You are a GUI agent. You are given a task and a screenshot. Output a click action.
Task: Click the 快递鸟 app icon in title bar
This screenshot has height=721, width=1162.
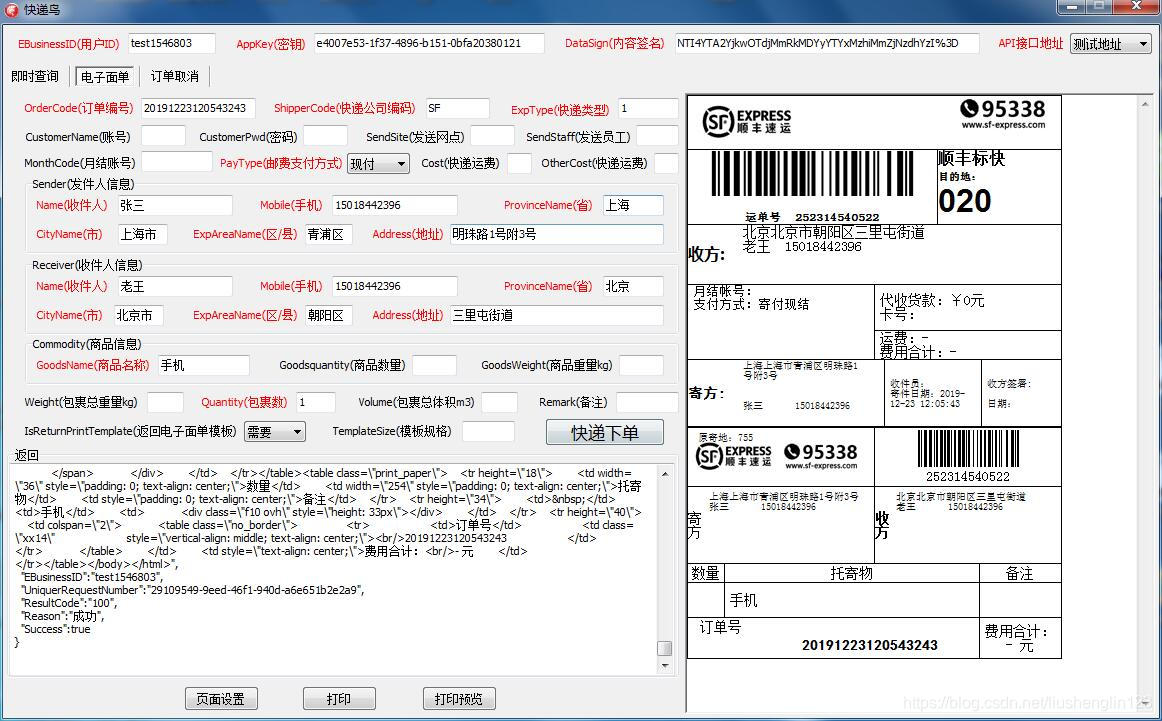click(10, 9)
